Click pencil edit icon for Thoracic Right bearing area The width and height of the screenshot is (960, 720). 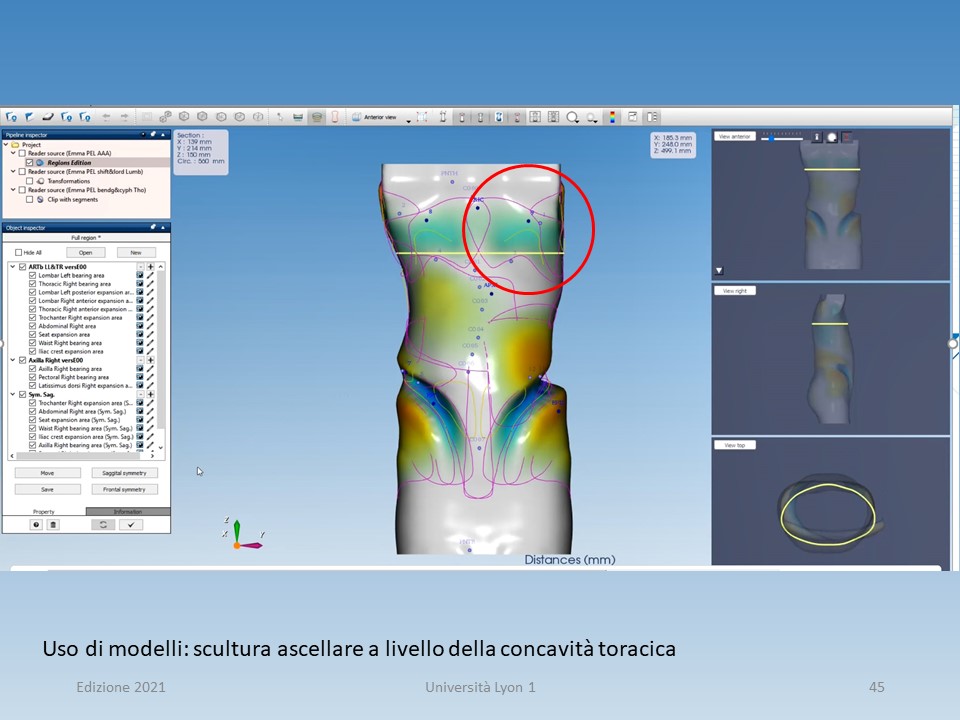[150, 284]
